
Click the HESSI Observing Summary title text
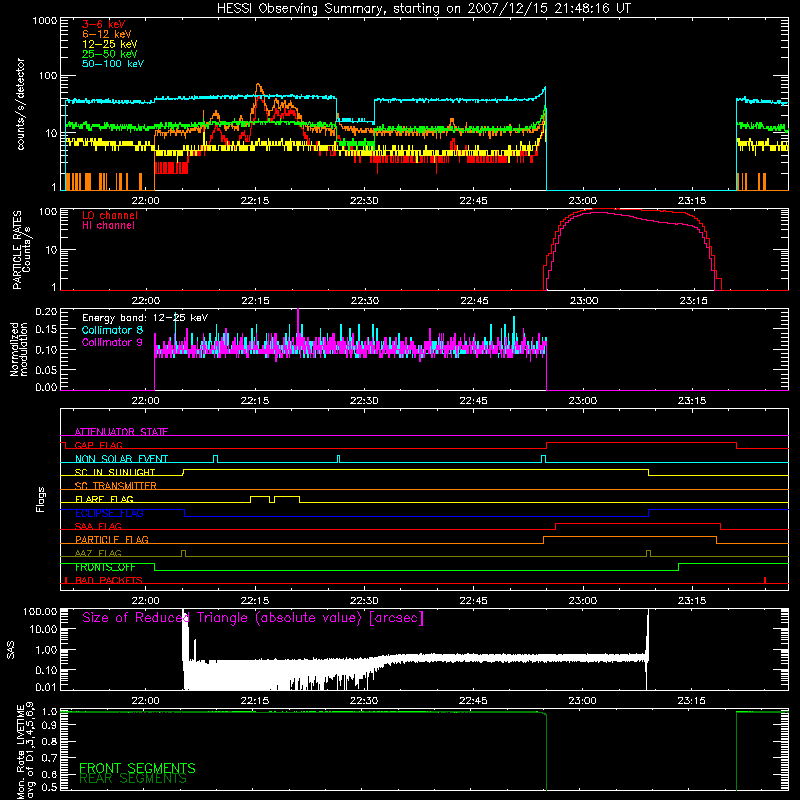tap(424, 9)
